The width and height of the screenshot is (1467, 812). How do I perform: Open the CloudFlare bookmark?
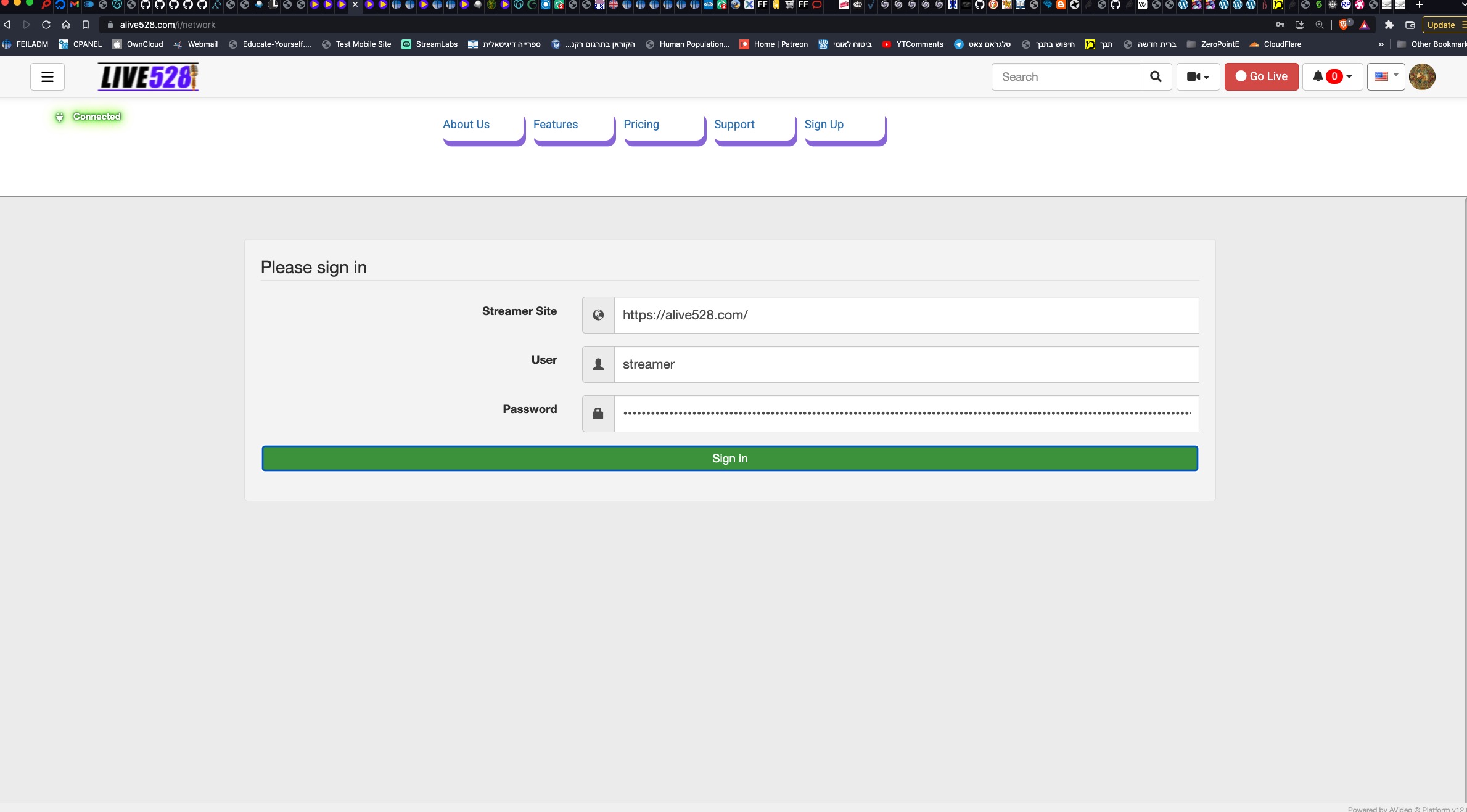coord(1275,44)
